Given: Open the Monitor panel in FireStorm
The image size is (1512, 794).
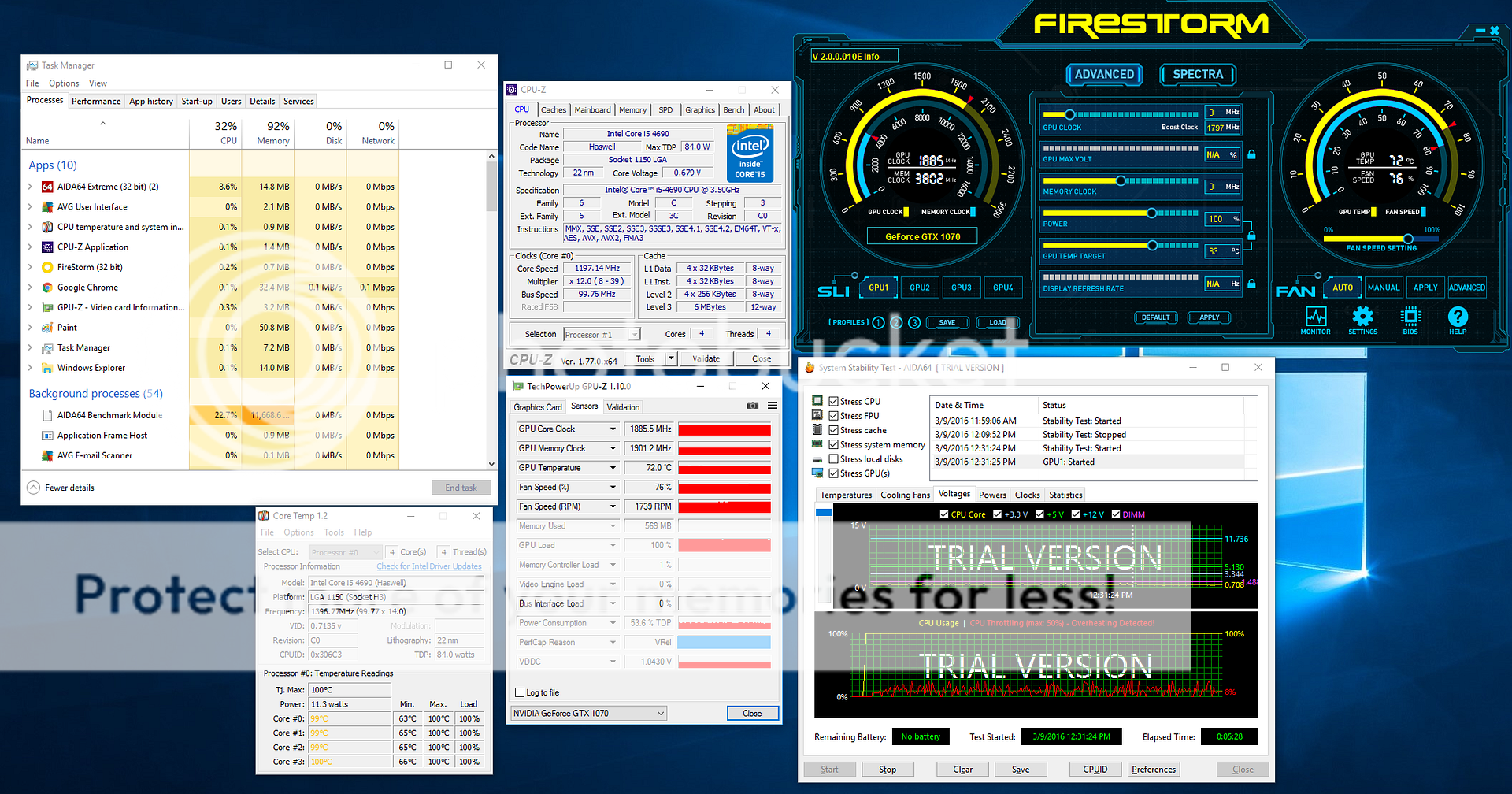Looking at the screenshot, I should (x=1315, y=319).
